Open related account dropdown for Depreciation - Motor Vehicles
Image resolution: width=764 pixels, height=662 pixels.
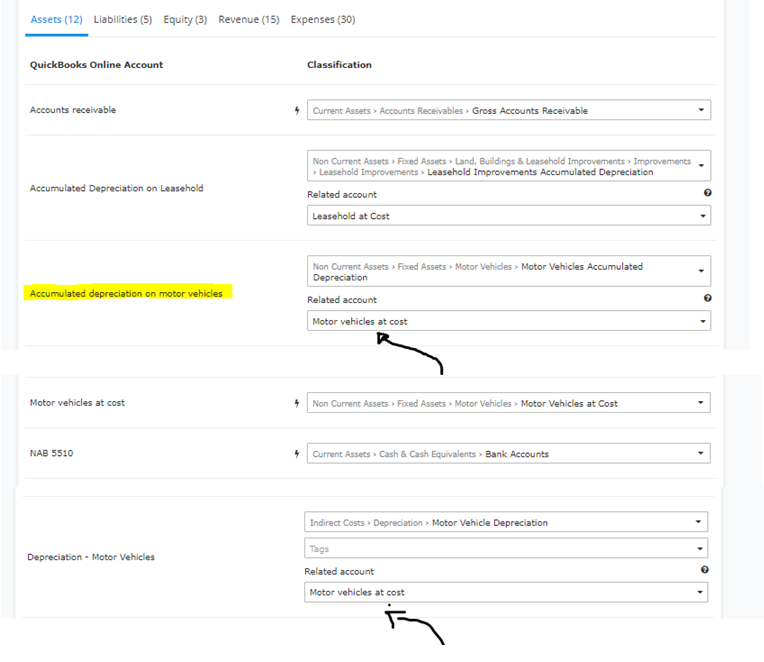point(506,592)
